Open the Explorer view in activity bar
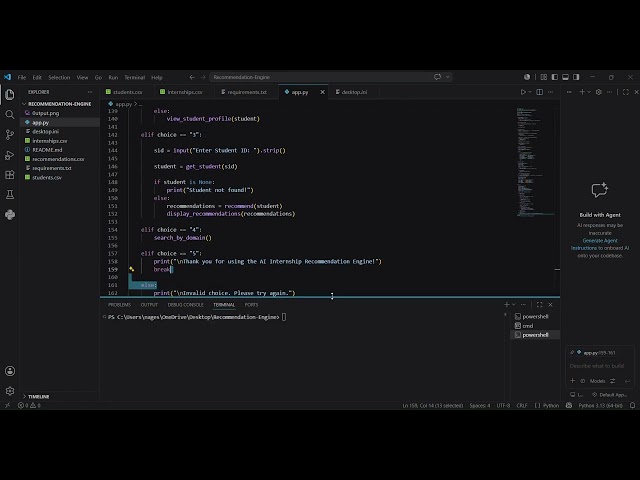This screenshot has height=480, width=640. tap(10, 95)
